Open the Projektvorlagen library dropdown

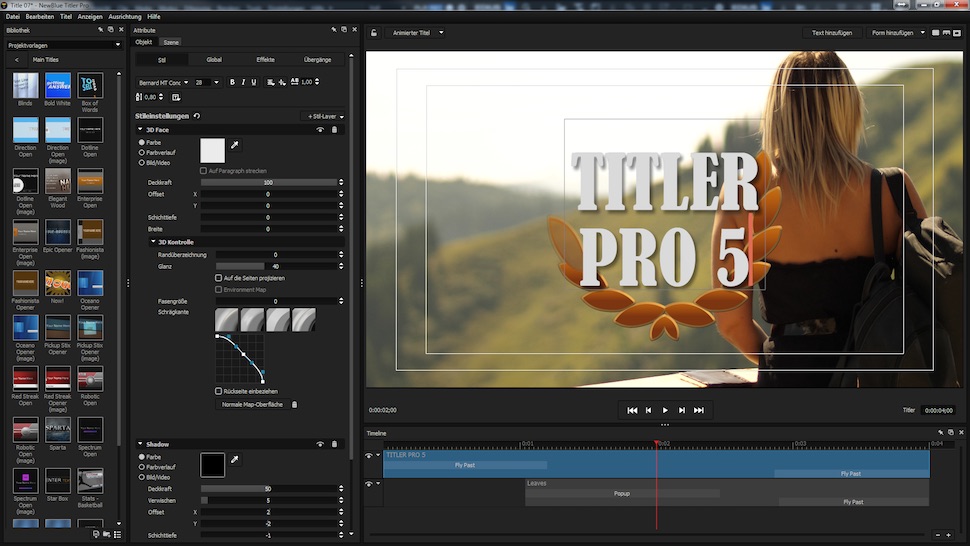coord(62,45)
